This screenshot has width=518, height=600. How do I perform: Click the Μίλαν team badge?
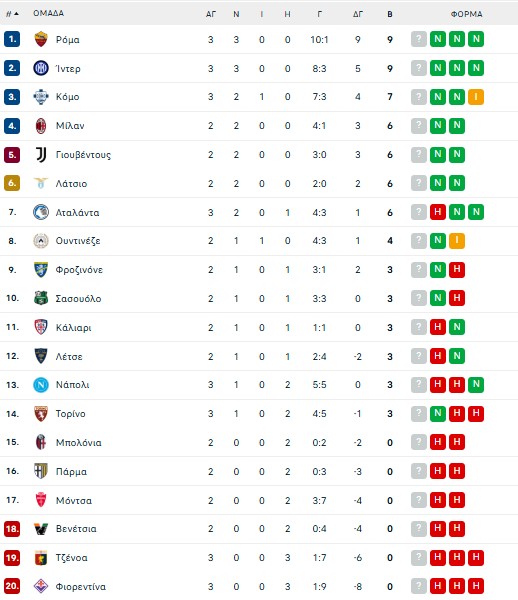pos(41,126)
